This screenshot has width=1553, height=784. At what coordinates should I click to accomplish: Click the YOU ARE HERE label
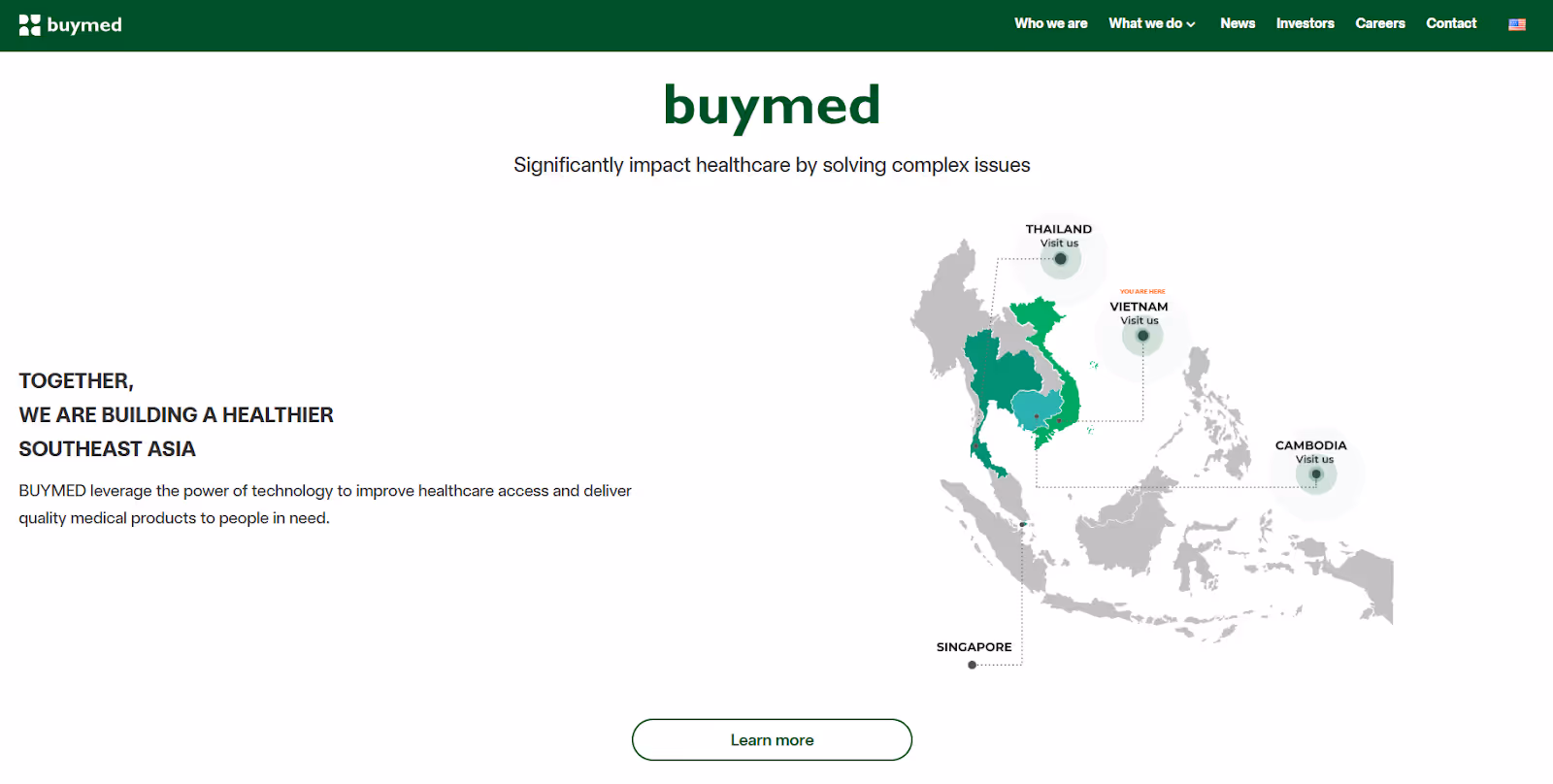coord(1142,291)
